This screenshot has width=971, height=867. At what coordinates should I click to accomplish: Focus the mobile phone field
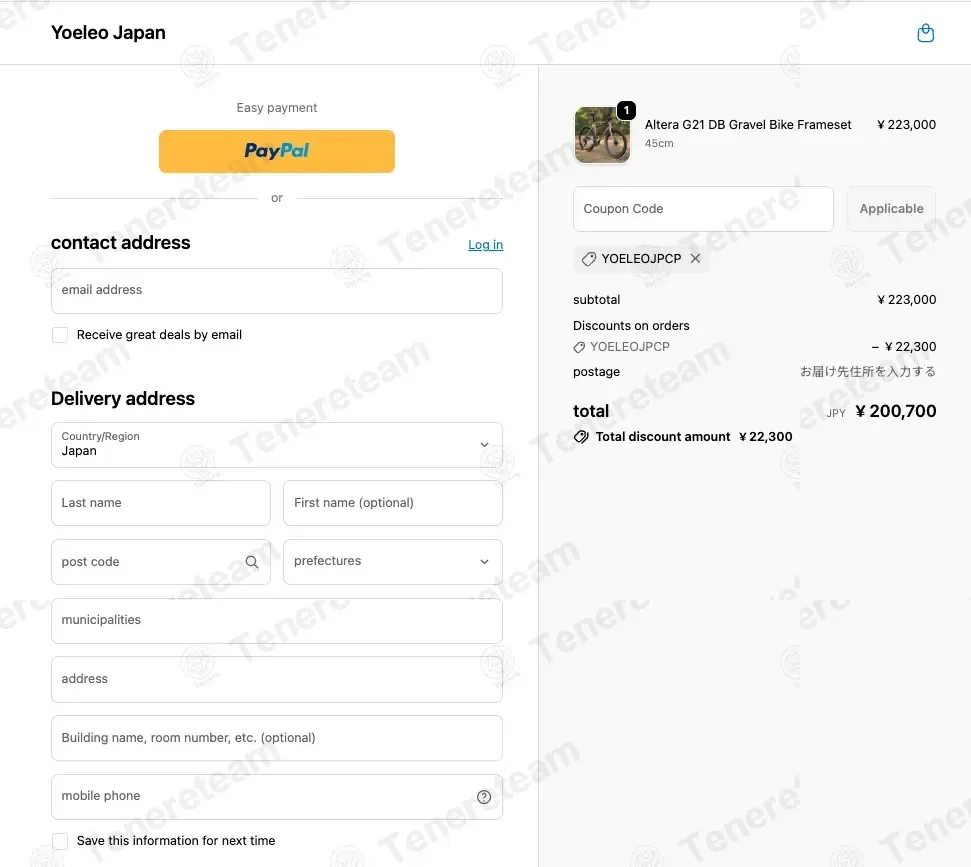(277, 797)
